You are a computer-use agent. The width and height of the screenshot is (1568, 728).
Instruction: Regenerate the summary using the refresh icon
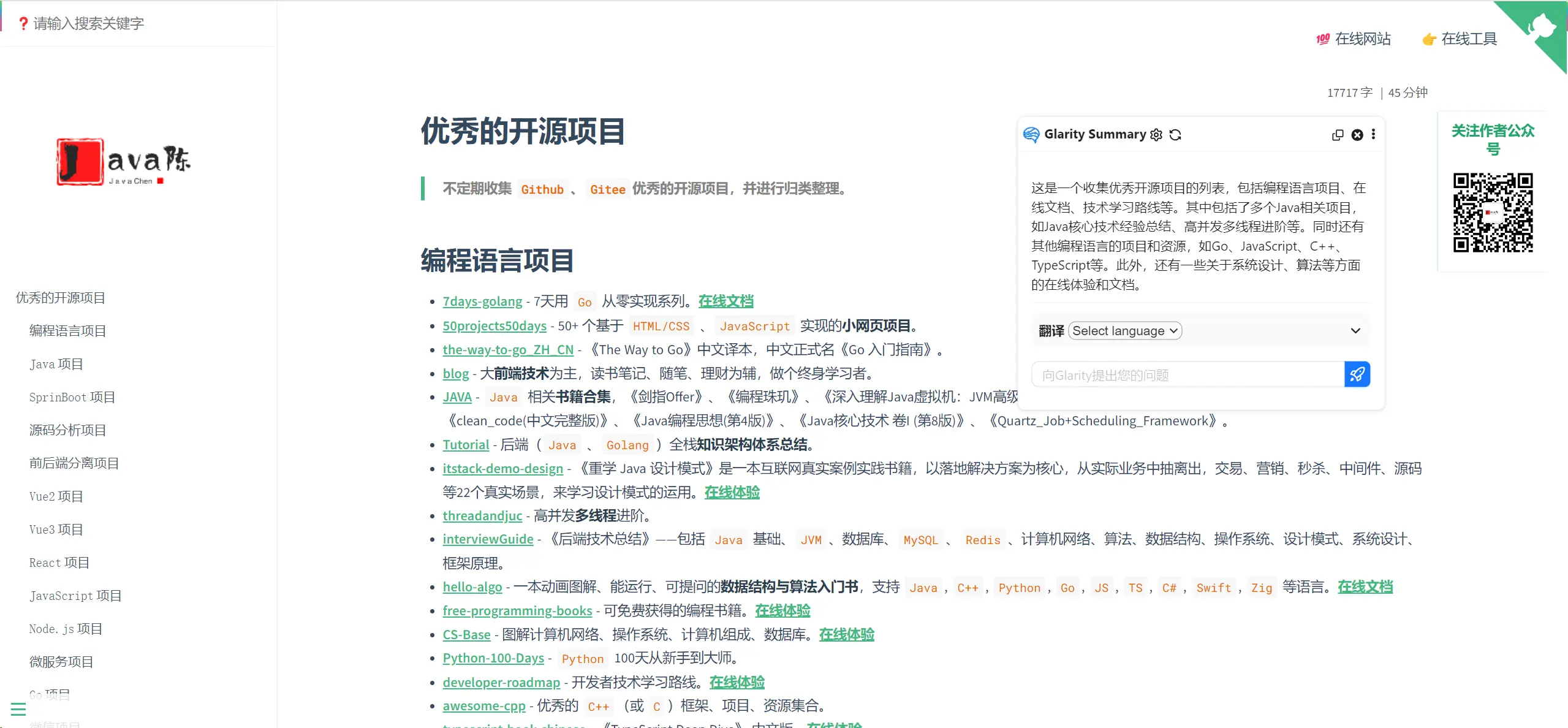point(1175,134)
